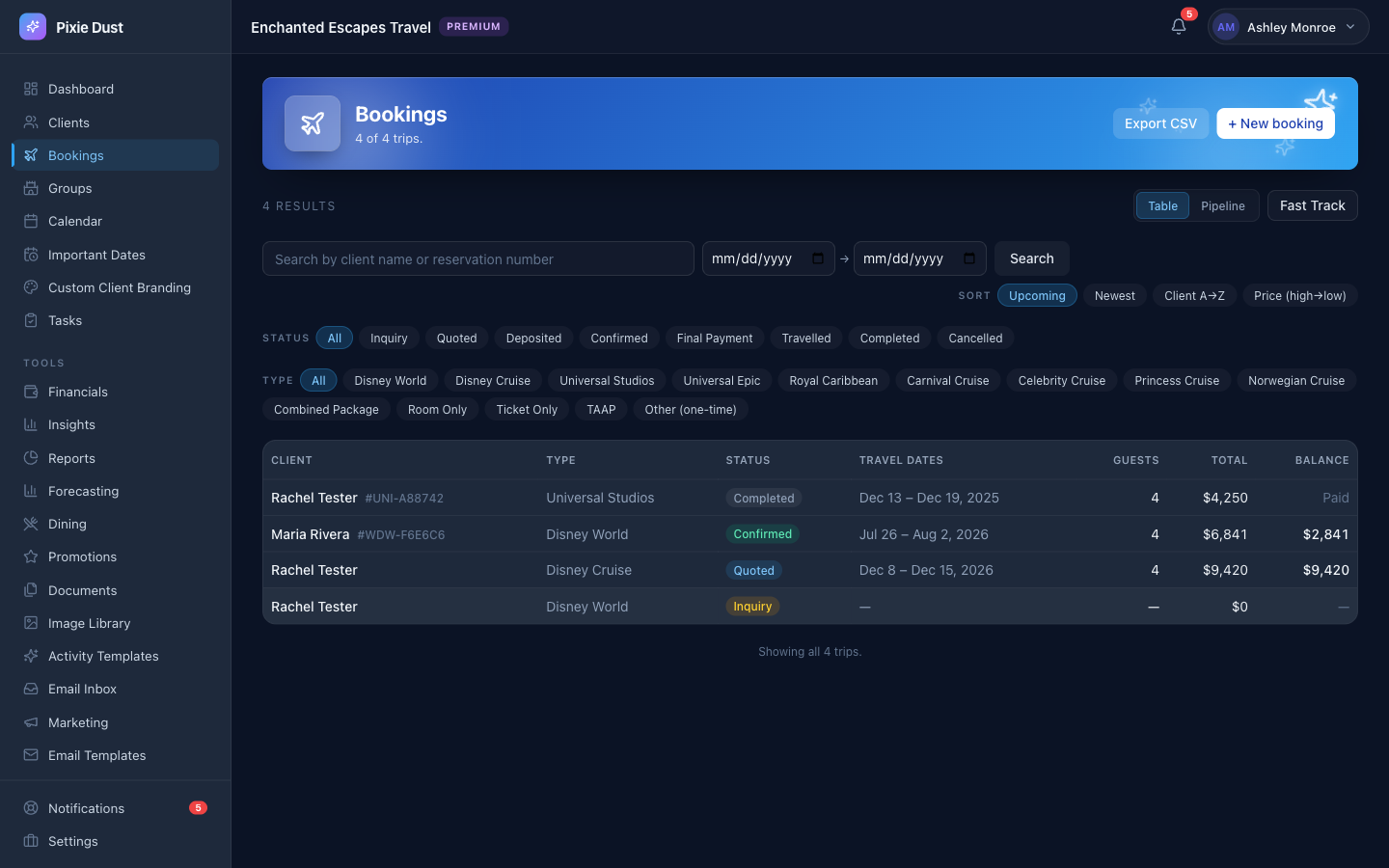Open Reports in the sidebar

pos(116,458)
